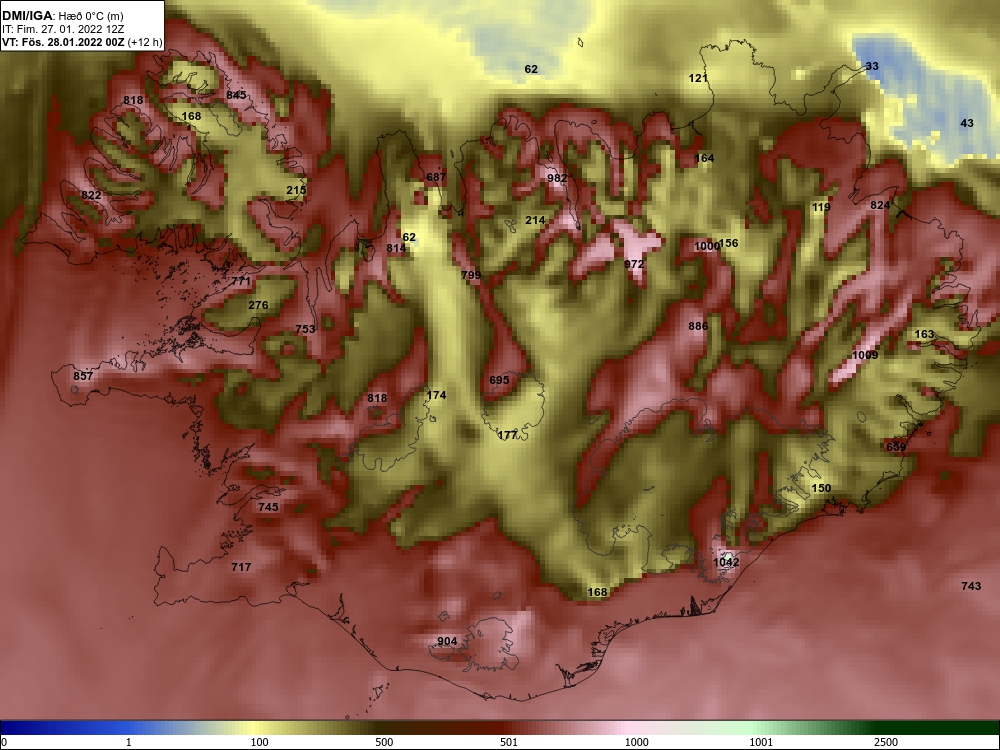Click the 1009 height value
The height and width of the screenshot is (750, 1000).
pos(865,355)
